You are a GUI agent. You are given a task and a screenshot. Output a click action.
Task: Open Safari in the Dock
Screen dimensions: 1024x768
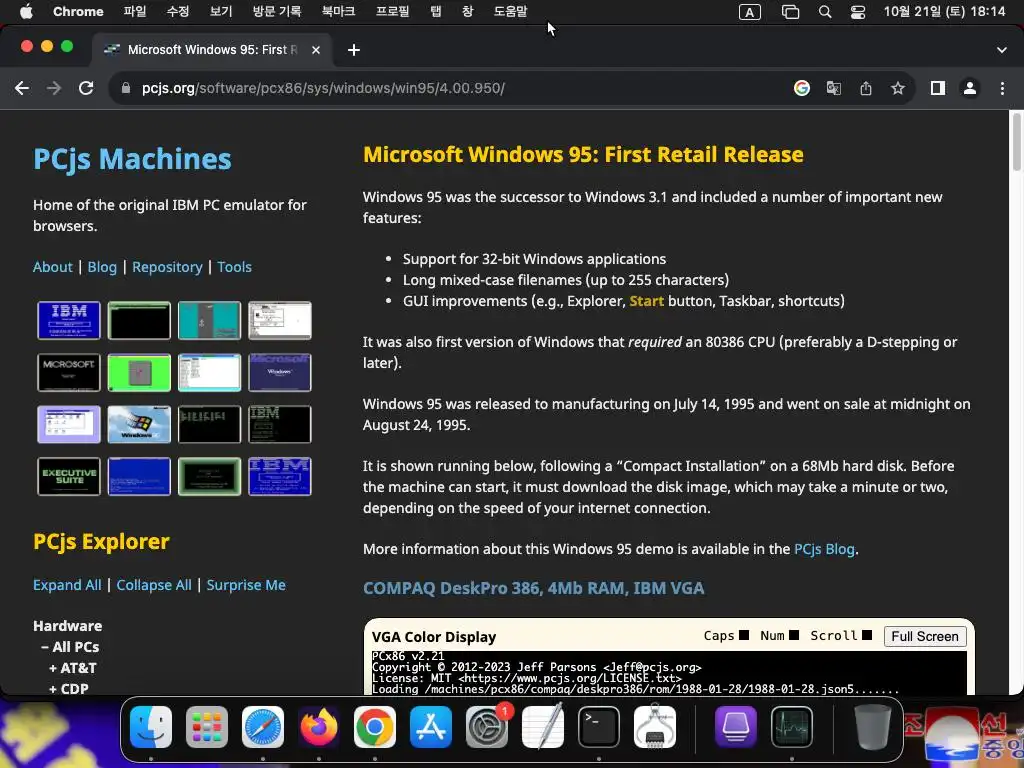coord(263,727)
